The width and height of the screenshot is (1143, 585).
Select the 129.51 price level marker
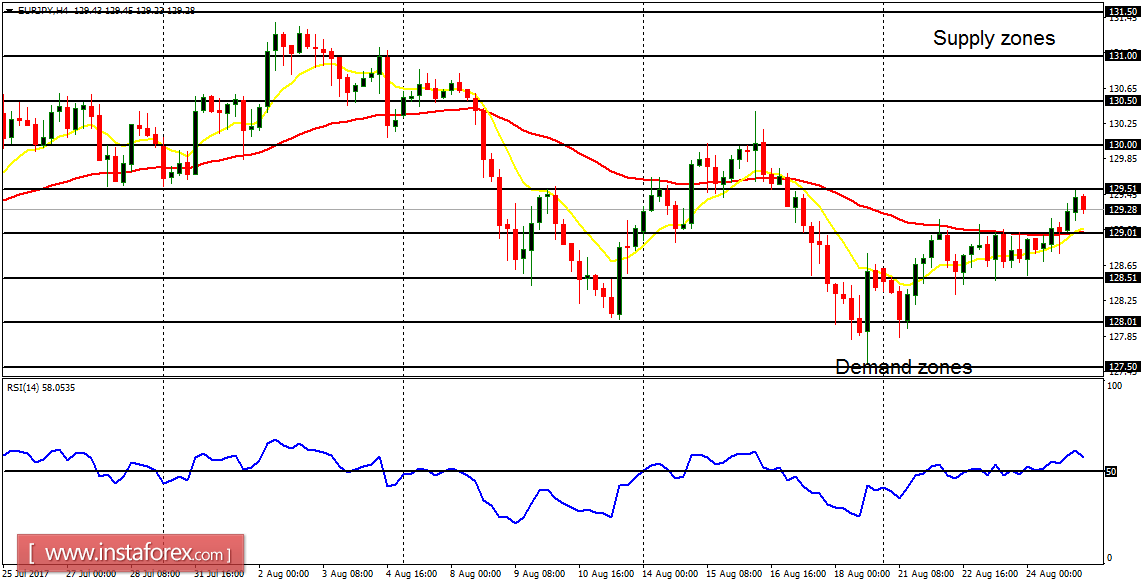click(1122, 188)
